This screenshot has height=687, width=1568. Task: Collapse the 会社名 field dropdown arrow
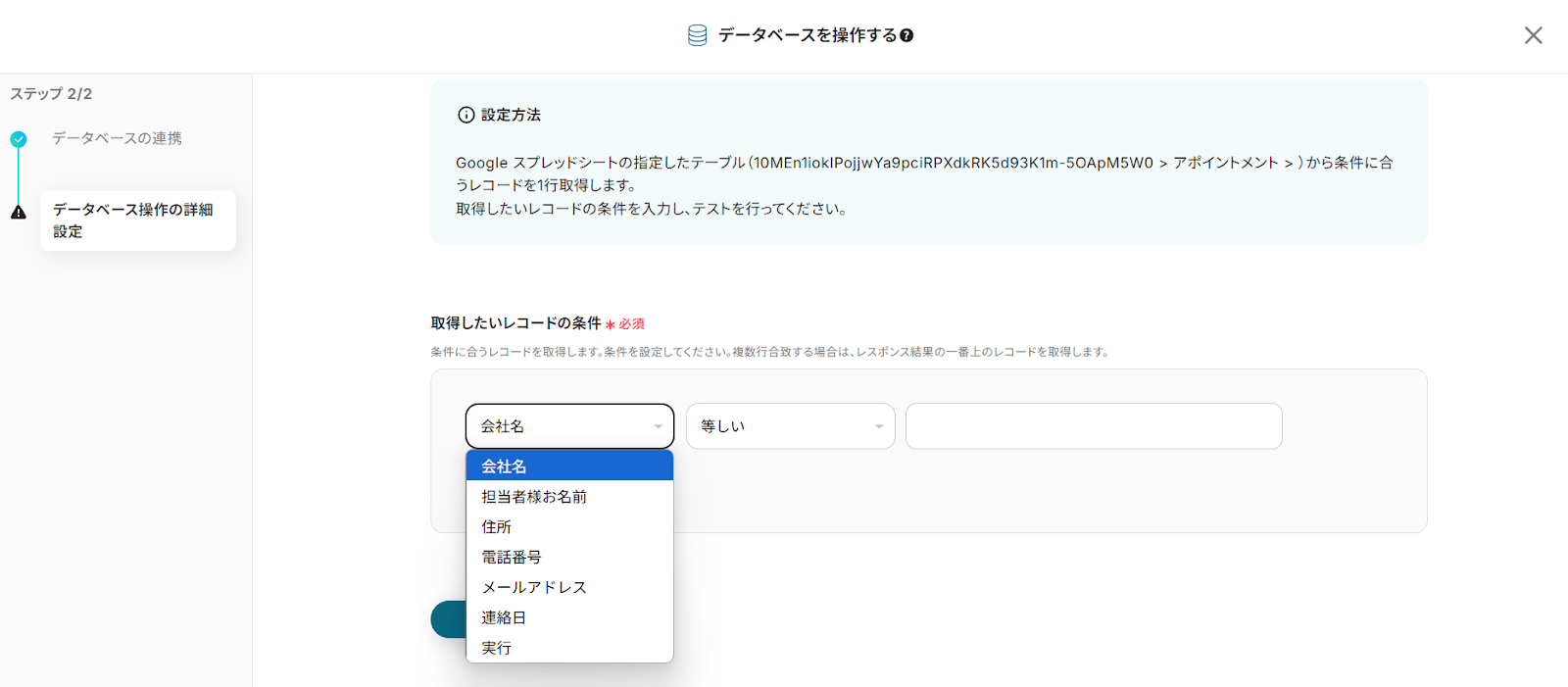coord(658,426)
